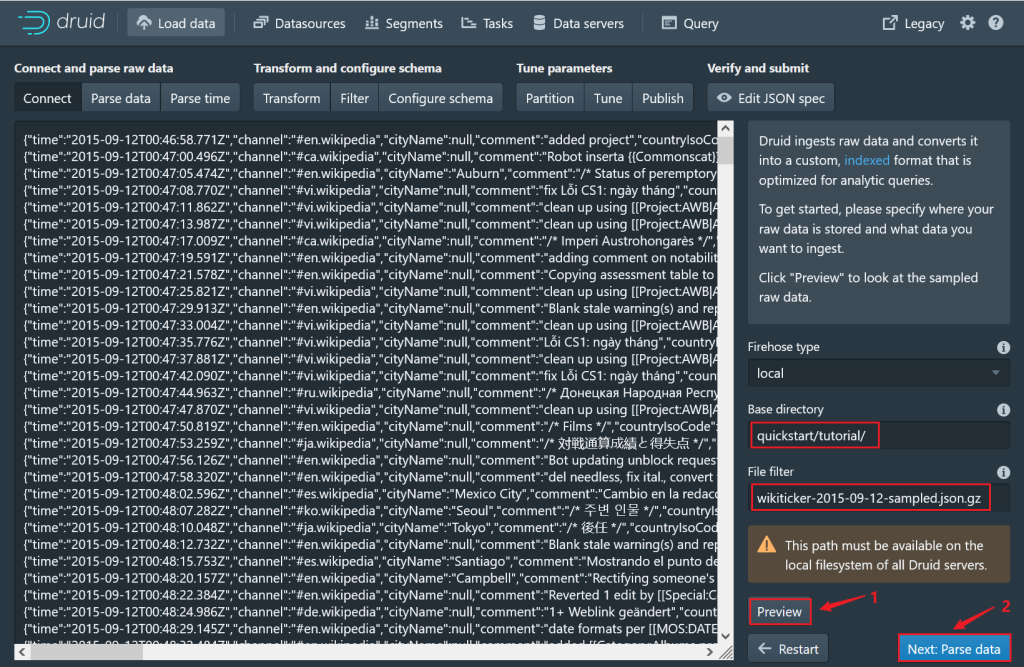Click the row with channel #ru.wikipedia
The width and height of the screenshot is (1024, 667).
point(370,393)
